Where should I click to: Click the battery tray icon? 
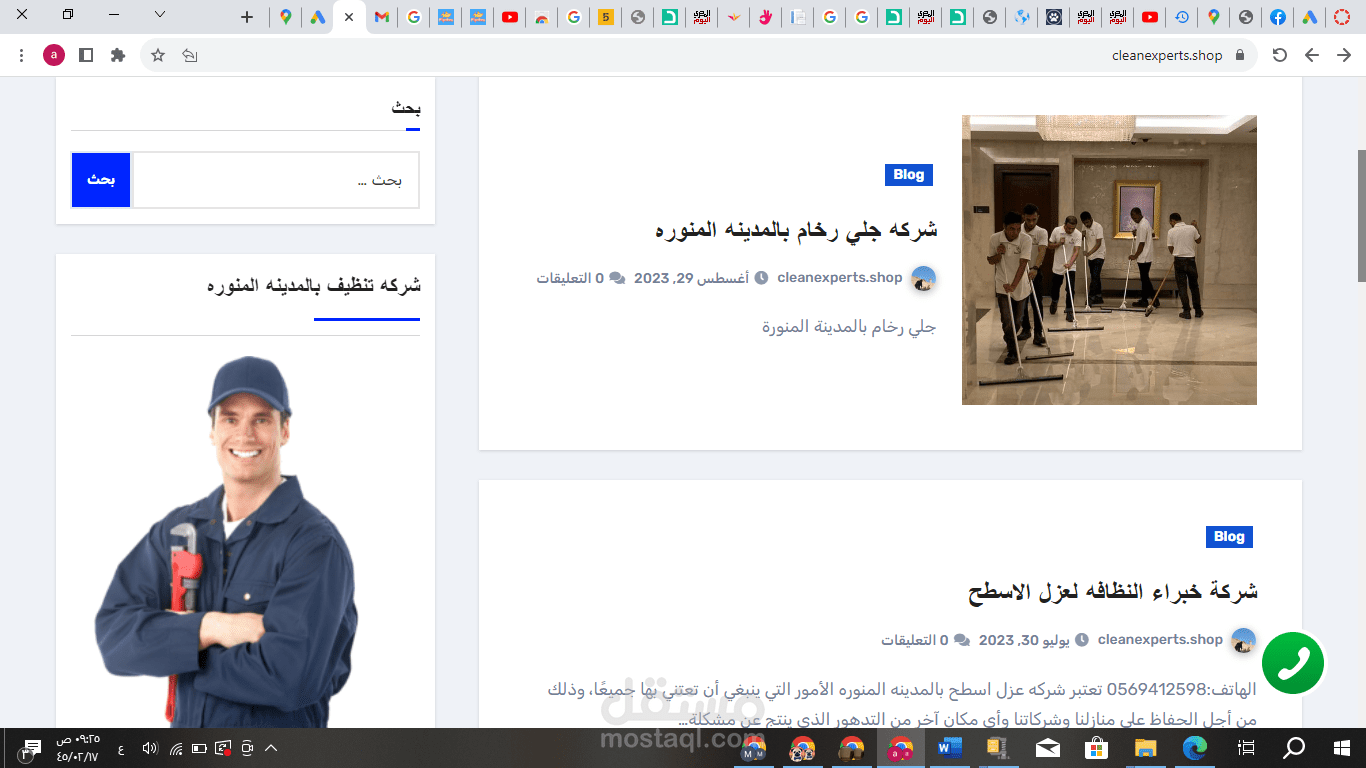pyautogui.click(x=199, y=748)
